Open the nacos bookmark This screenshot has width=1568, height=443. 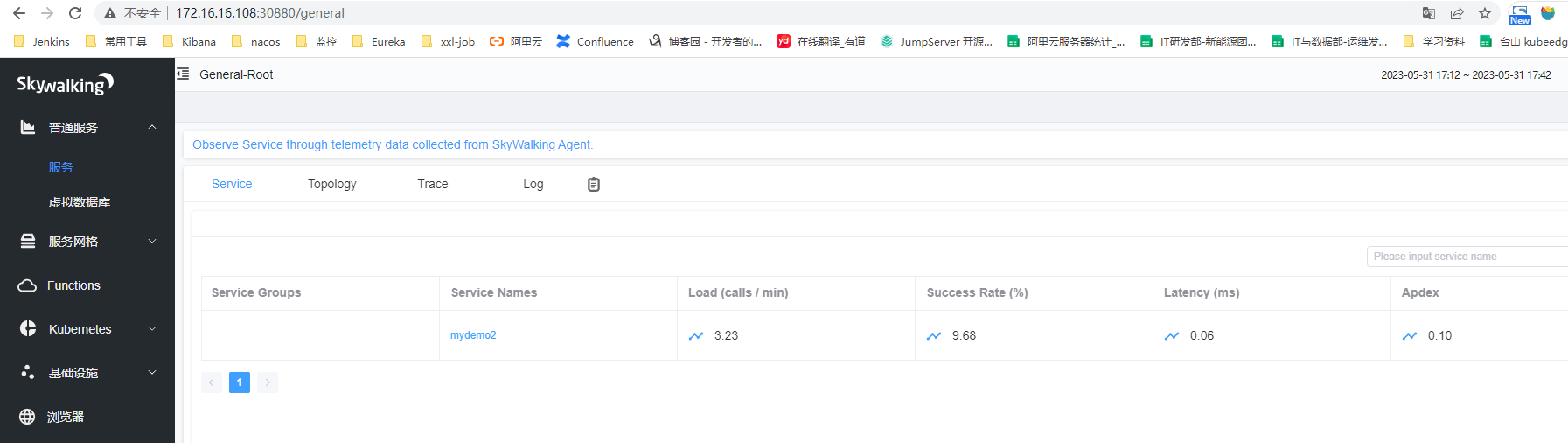click(256, 41)
